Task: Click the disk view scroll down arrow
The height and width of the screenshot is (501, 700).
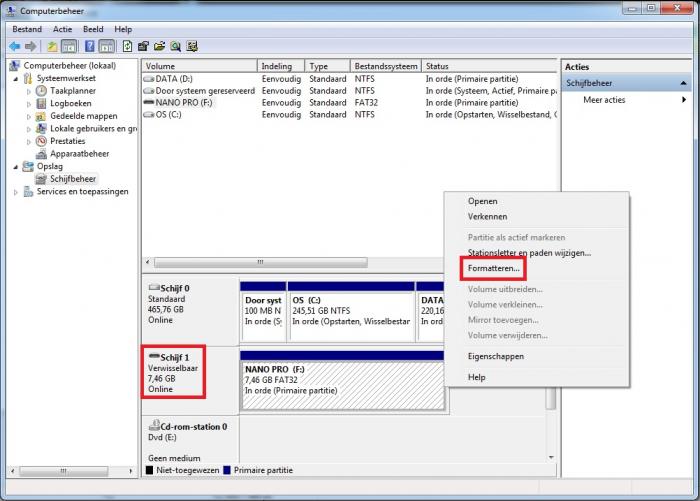Action: [551, 457]
